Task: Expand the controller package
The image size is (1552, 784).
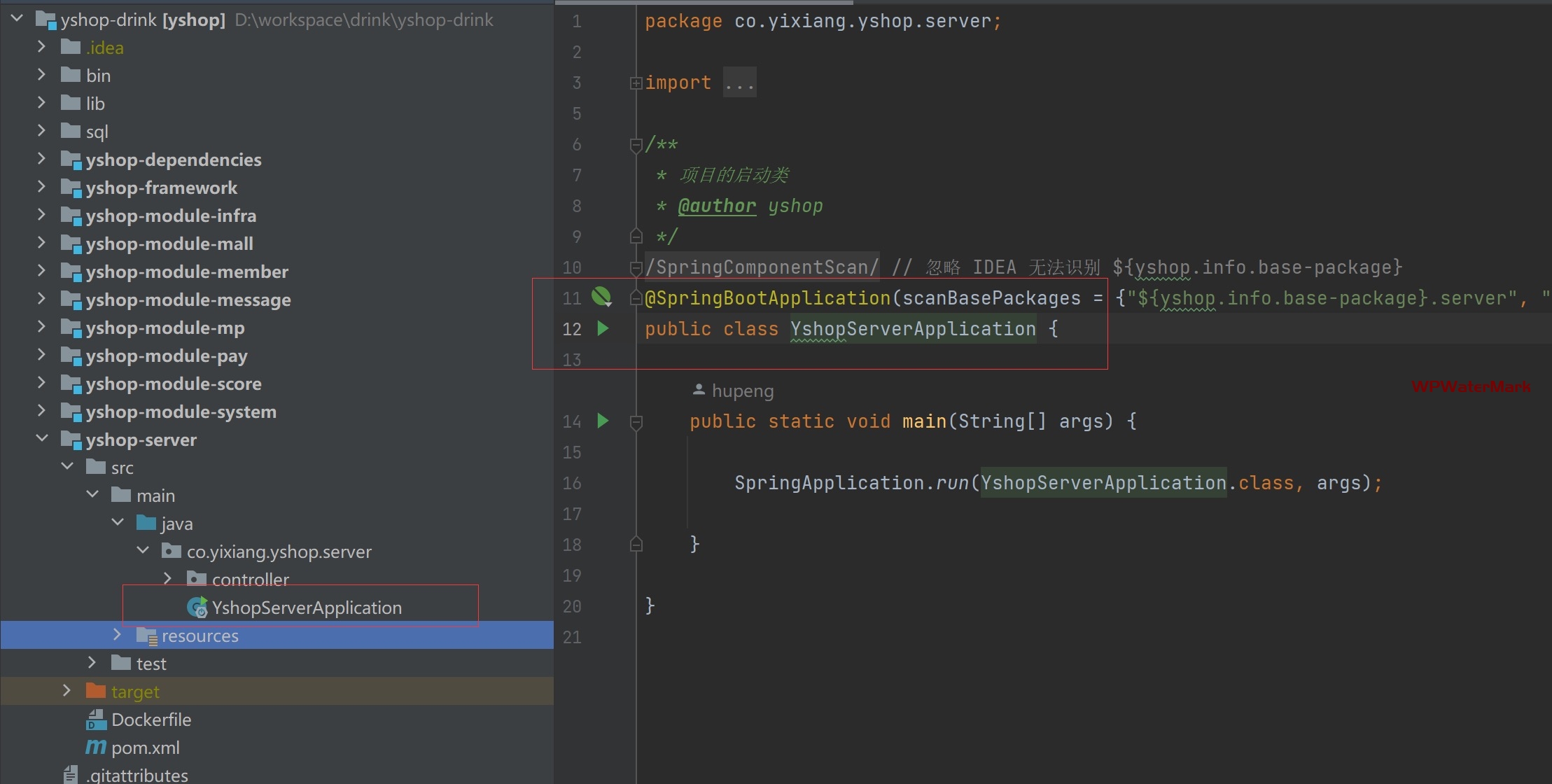Action: [x=167, y=579]
